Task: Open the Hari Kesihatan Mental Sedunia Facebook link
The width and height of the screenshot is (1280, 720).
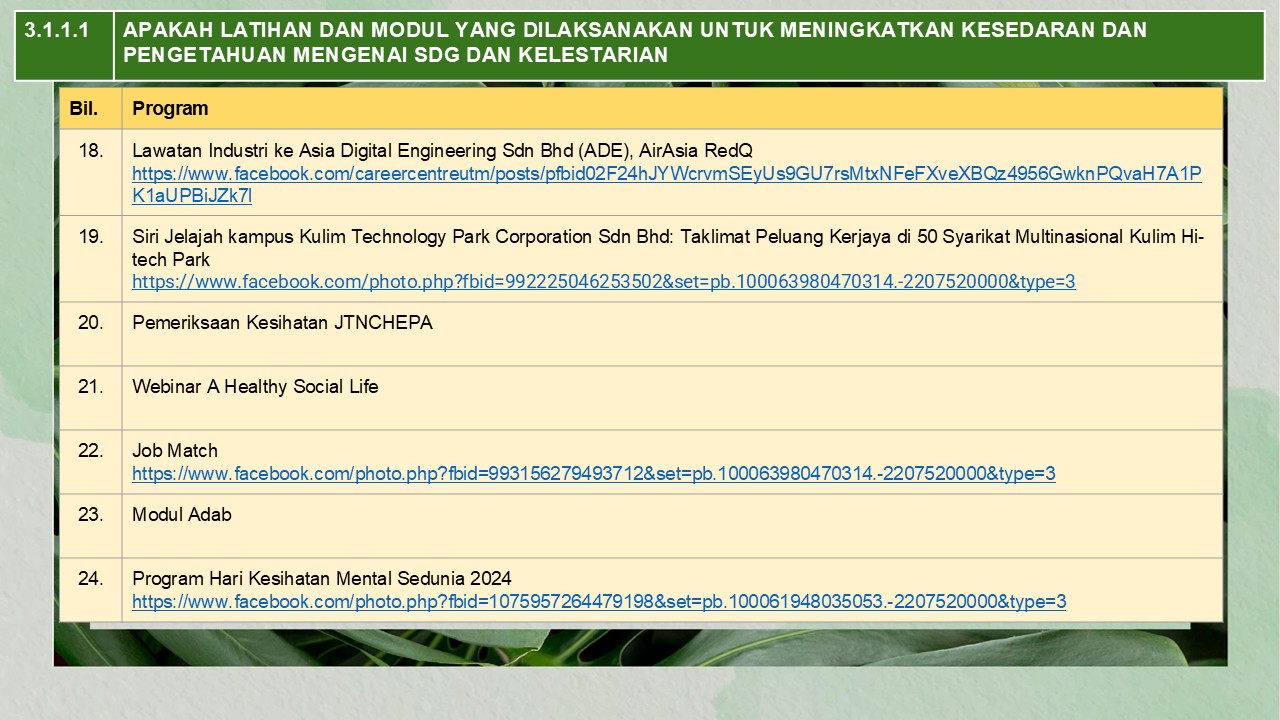Action: point(598,602)
